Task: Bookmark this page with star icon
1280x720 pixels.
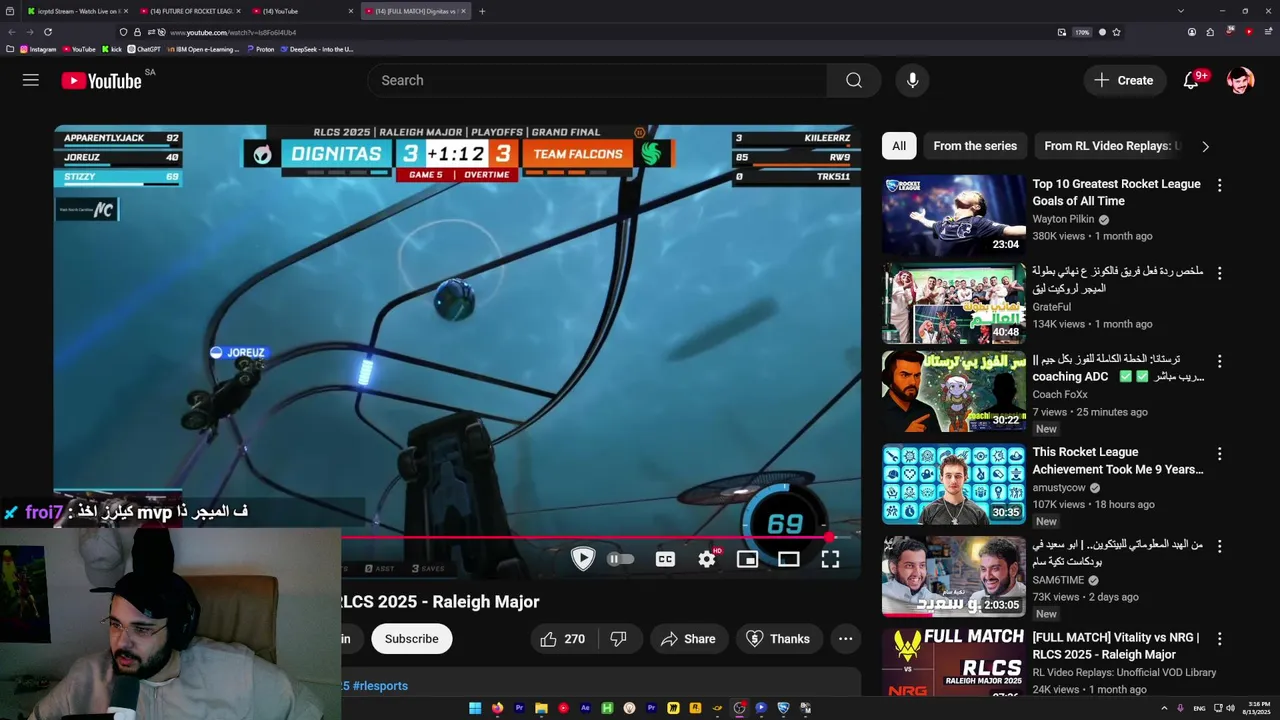Action: pyautogui.click(x=1116, y=32)
